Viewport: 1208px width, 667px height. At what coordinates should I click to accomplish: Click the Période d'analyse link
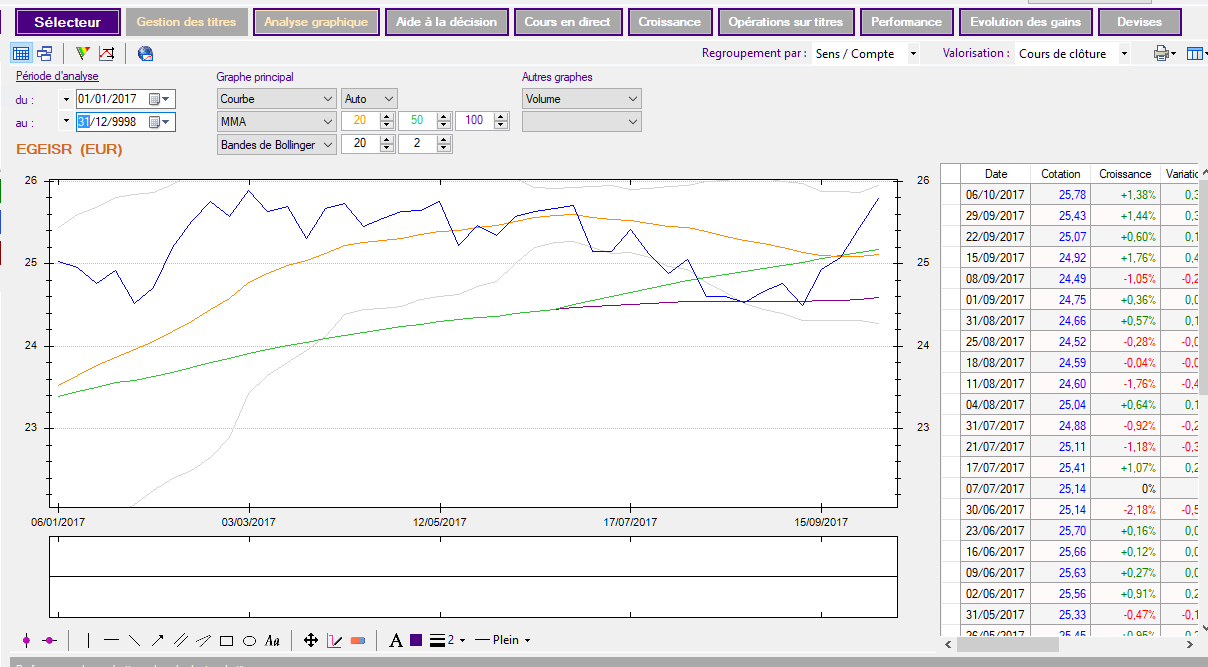(x=57, y=76)
